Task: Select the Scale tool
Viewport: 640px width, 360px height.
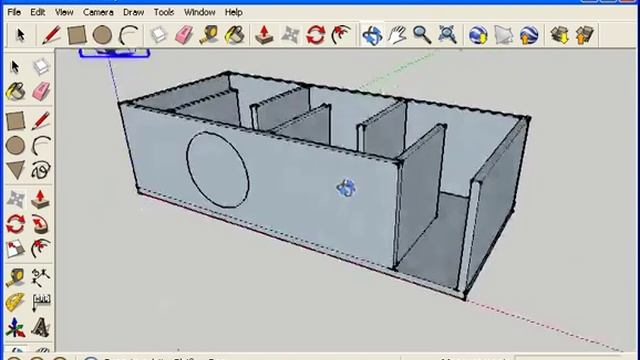Action: (15, 249)
